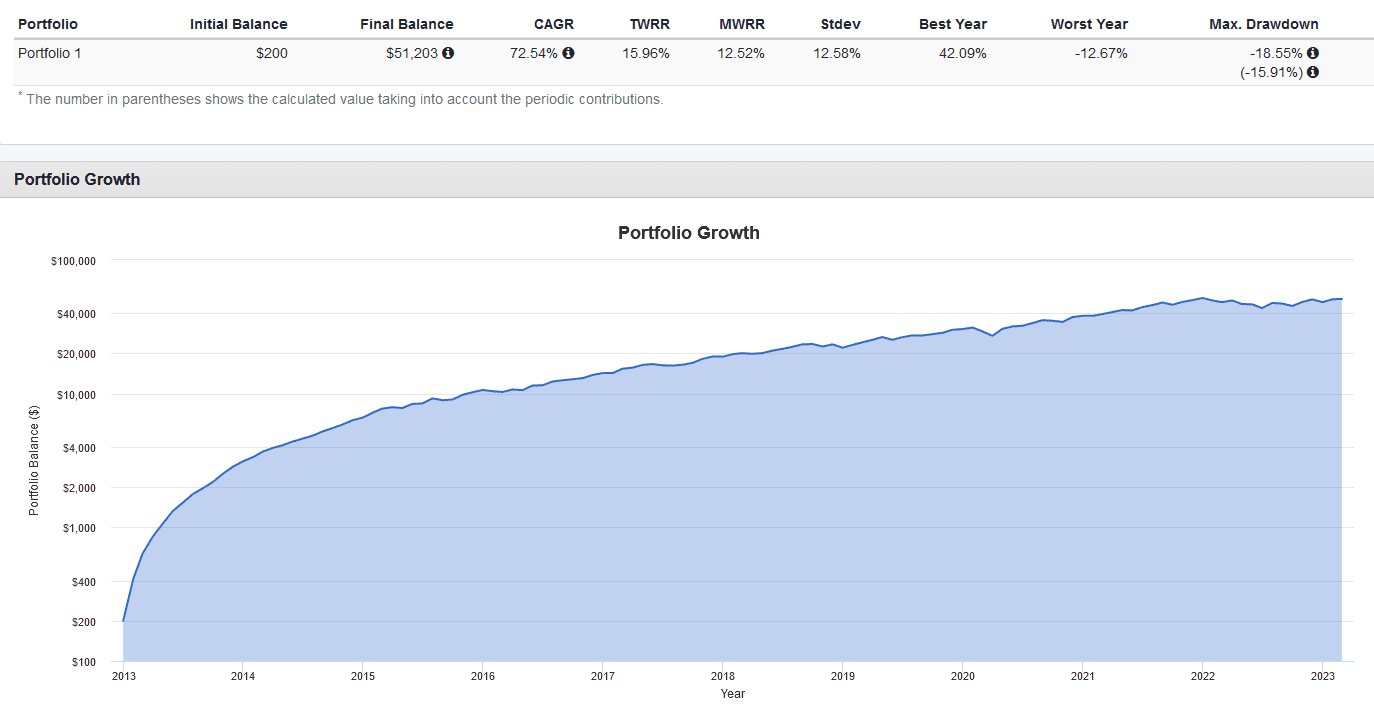Click the $100,000 label on the y-axis
This screenshot has width=1374, height=710.
click(72, 260)
